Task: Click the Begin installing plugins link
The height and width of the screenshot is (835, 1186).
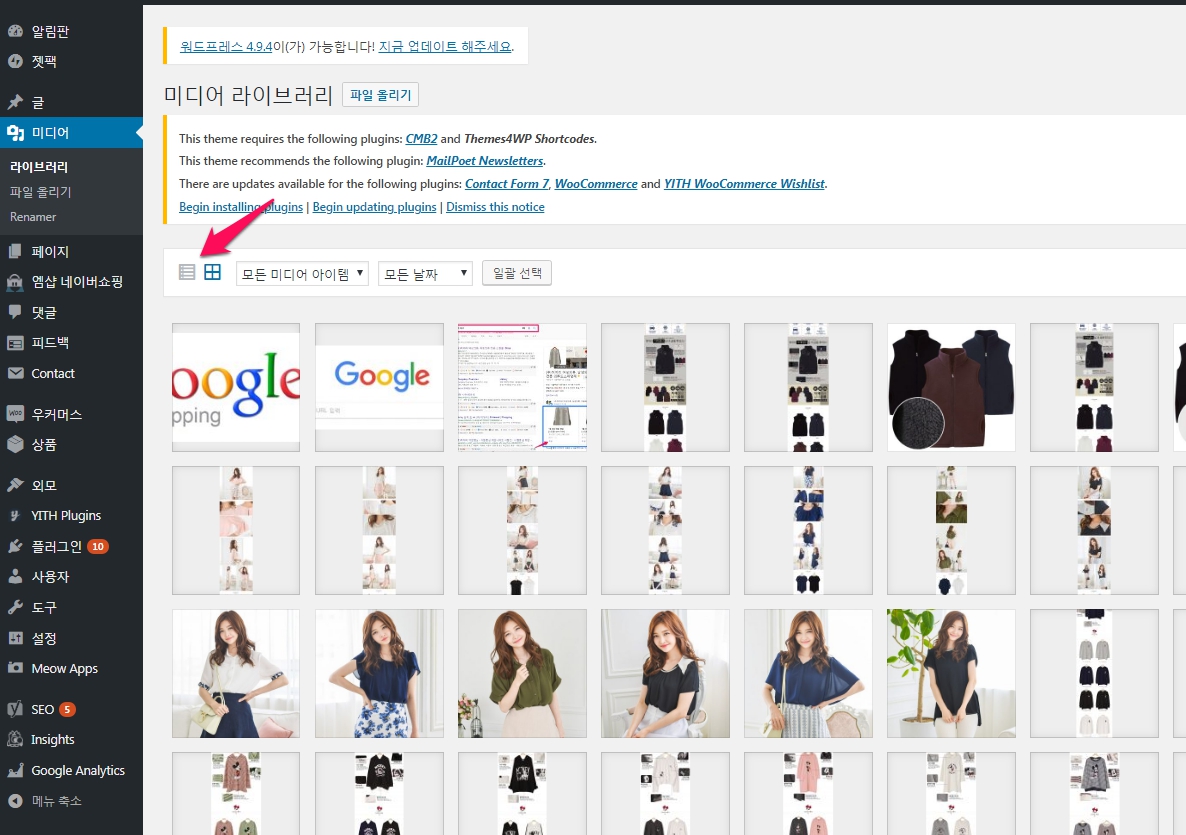Action: click(x=240, y=207)
